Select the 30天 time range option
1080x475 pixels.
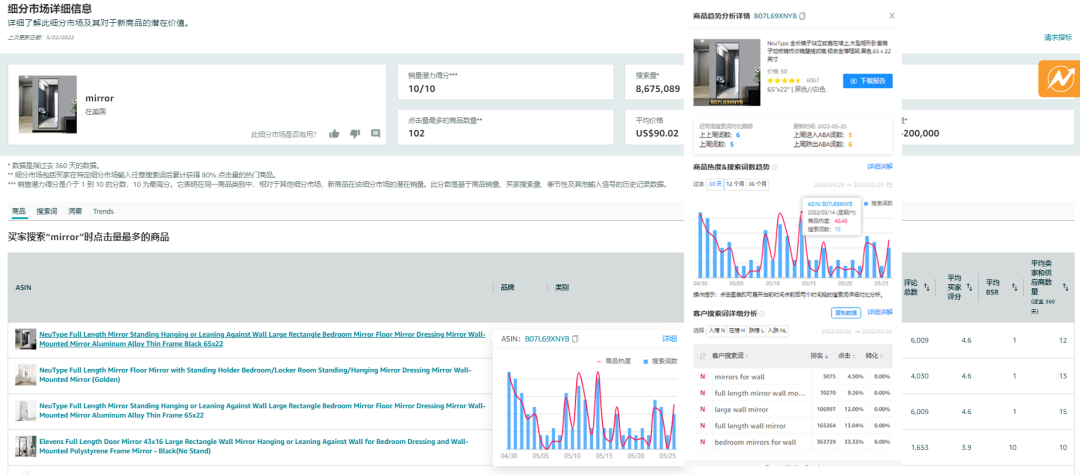click(715, 184)
